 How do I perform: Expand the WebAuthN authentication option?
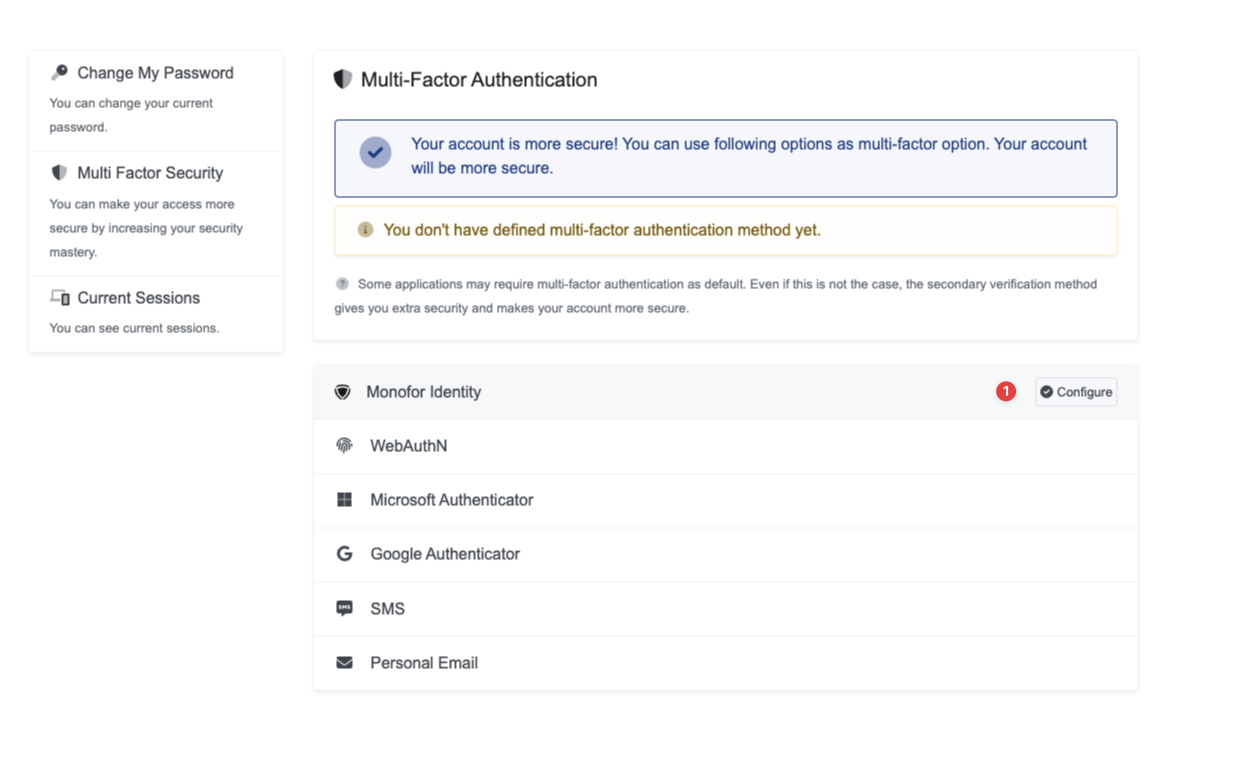[409, 446]
